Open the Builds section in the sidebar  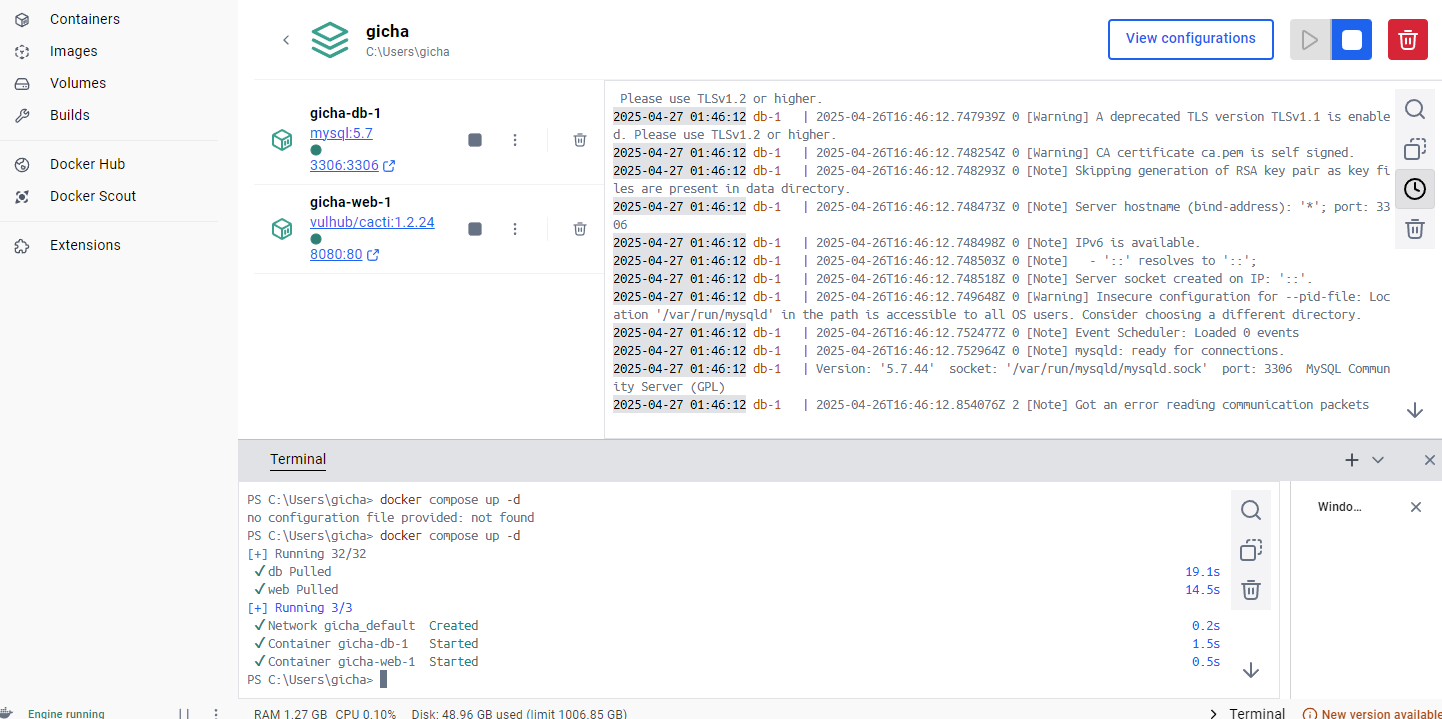tap(70, 115)
